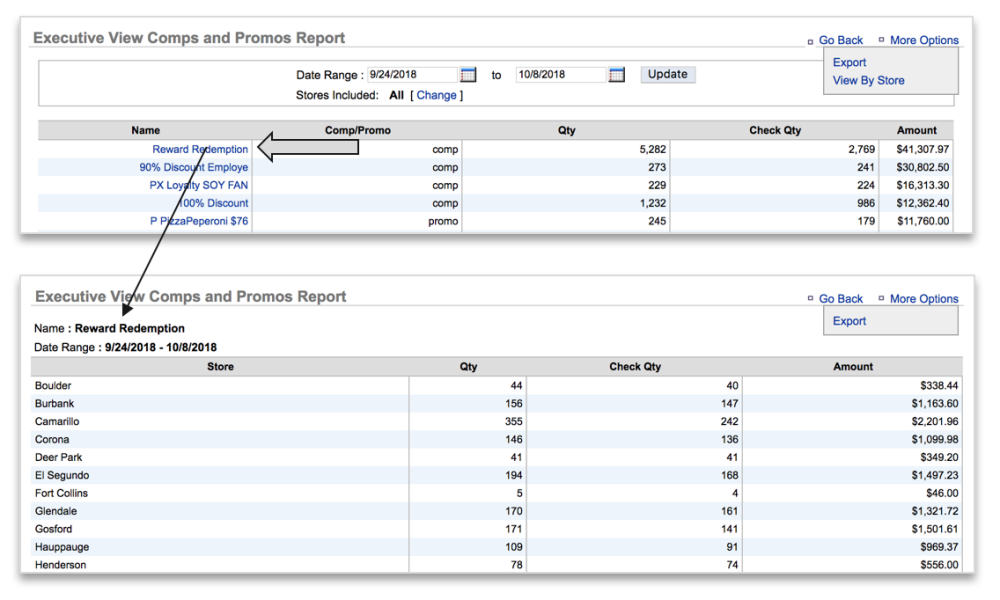
Task: Click Go Back in the top report
Action: pyautogui.click(x=840, y=40)
